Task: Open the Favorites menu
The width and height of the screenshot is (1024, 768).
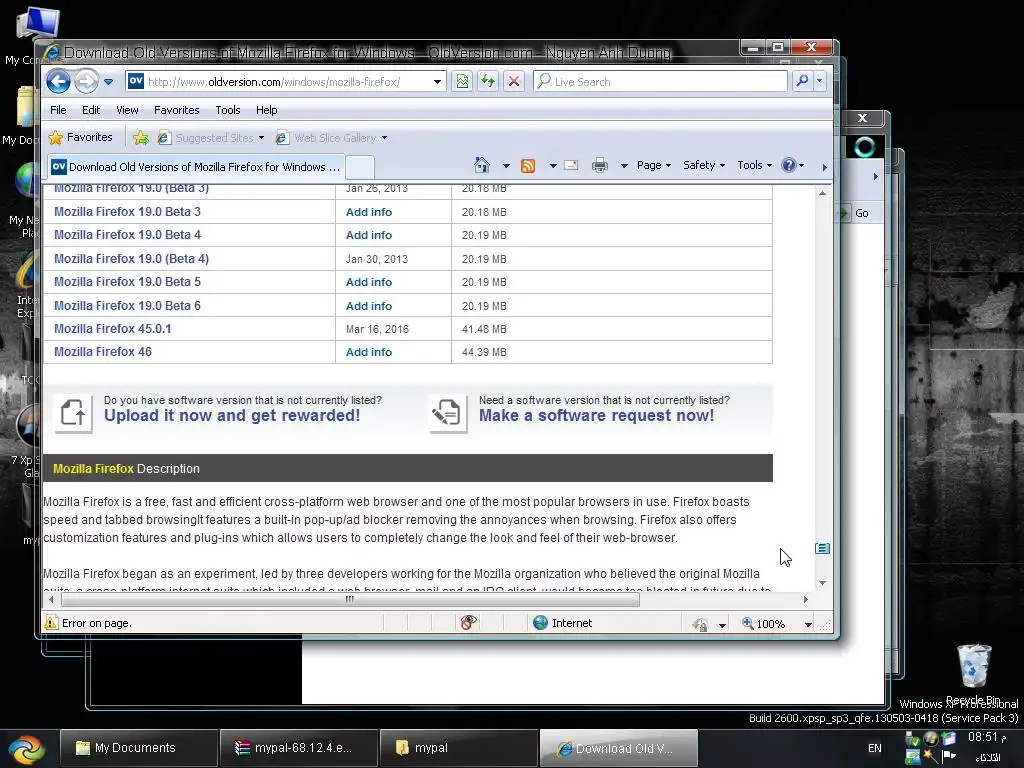Action: (x=176, y=110)
